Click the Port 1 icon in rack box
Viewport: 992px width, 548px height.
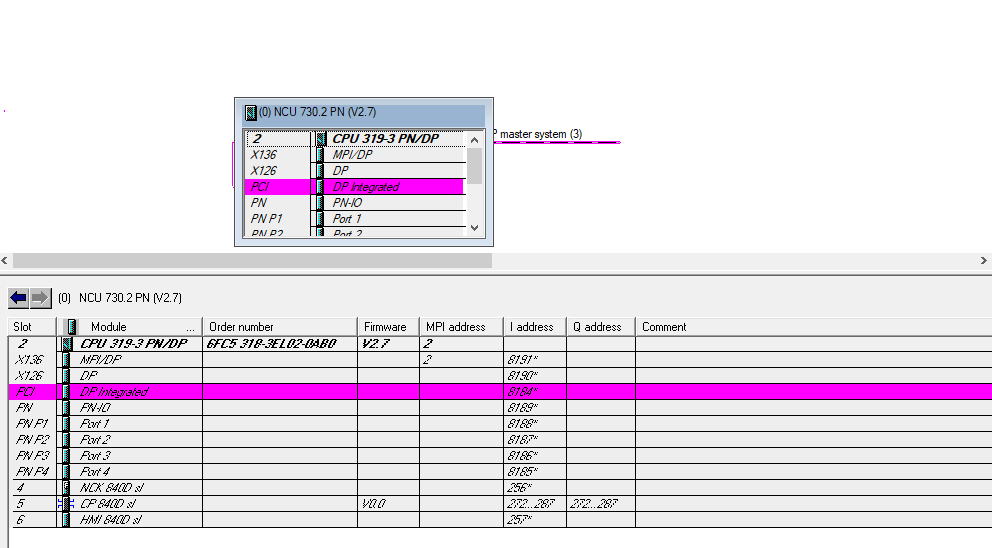[x=320, y=219]
